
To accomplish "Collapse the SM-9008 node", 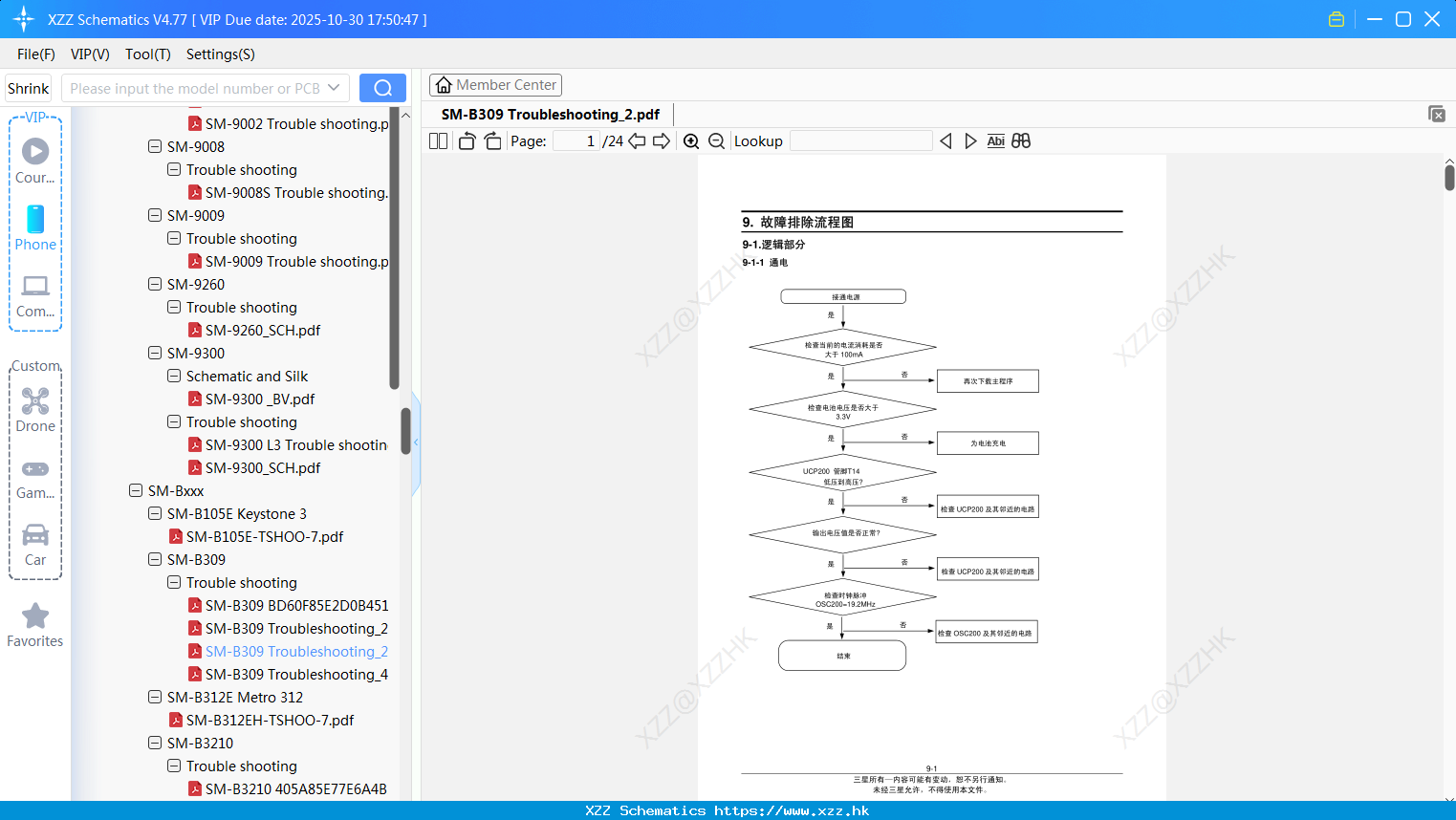I will (x=155, y=146).
